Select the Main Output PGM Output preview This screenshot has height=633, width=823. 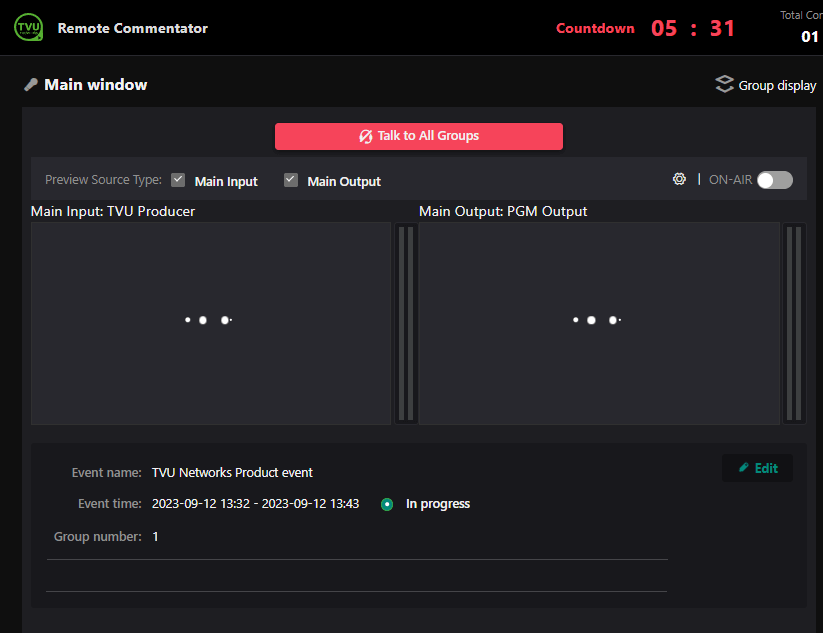point(599,323)
